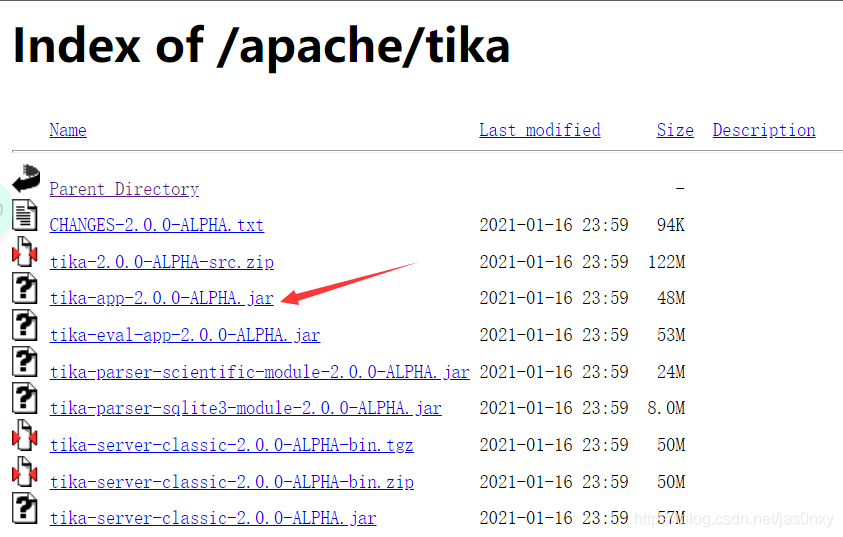Click the 53M size value
843x537 pixels.
tap(671, 335)
